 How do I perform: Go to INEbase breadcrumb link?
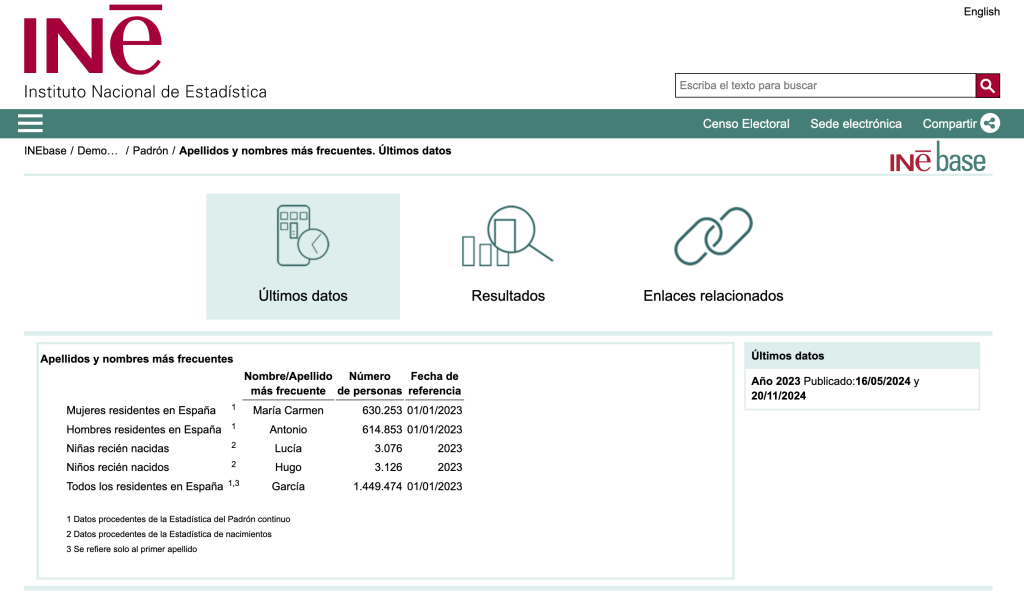click(45, 151)
